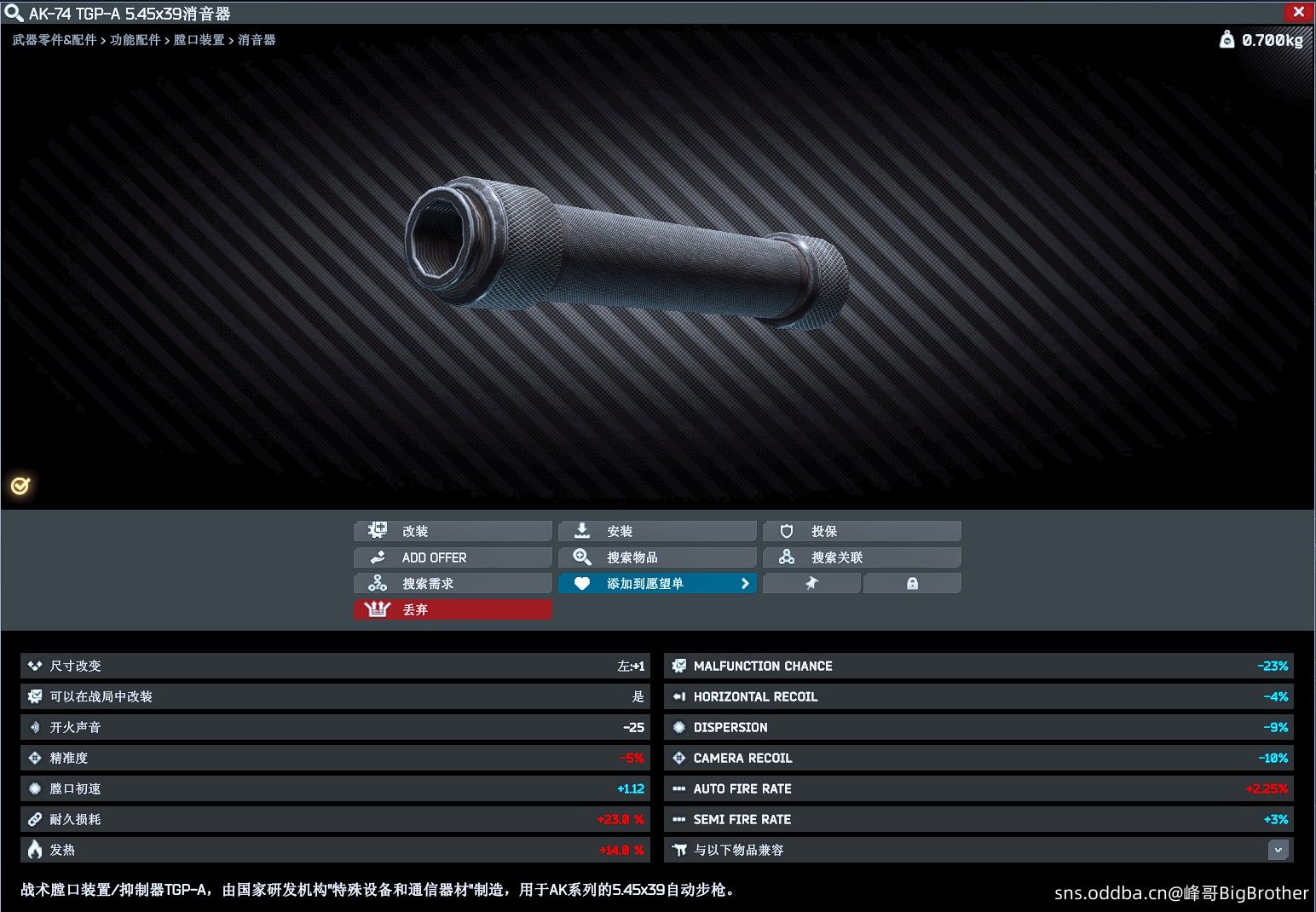Open the 武器零件&配件 breadcrumb
Screen dimensions: 1316x912
tap(55, 40)
